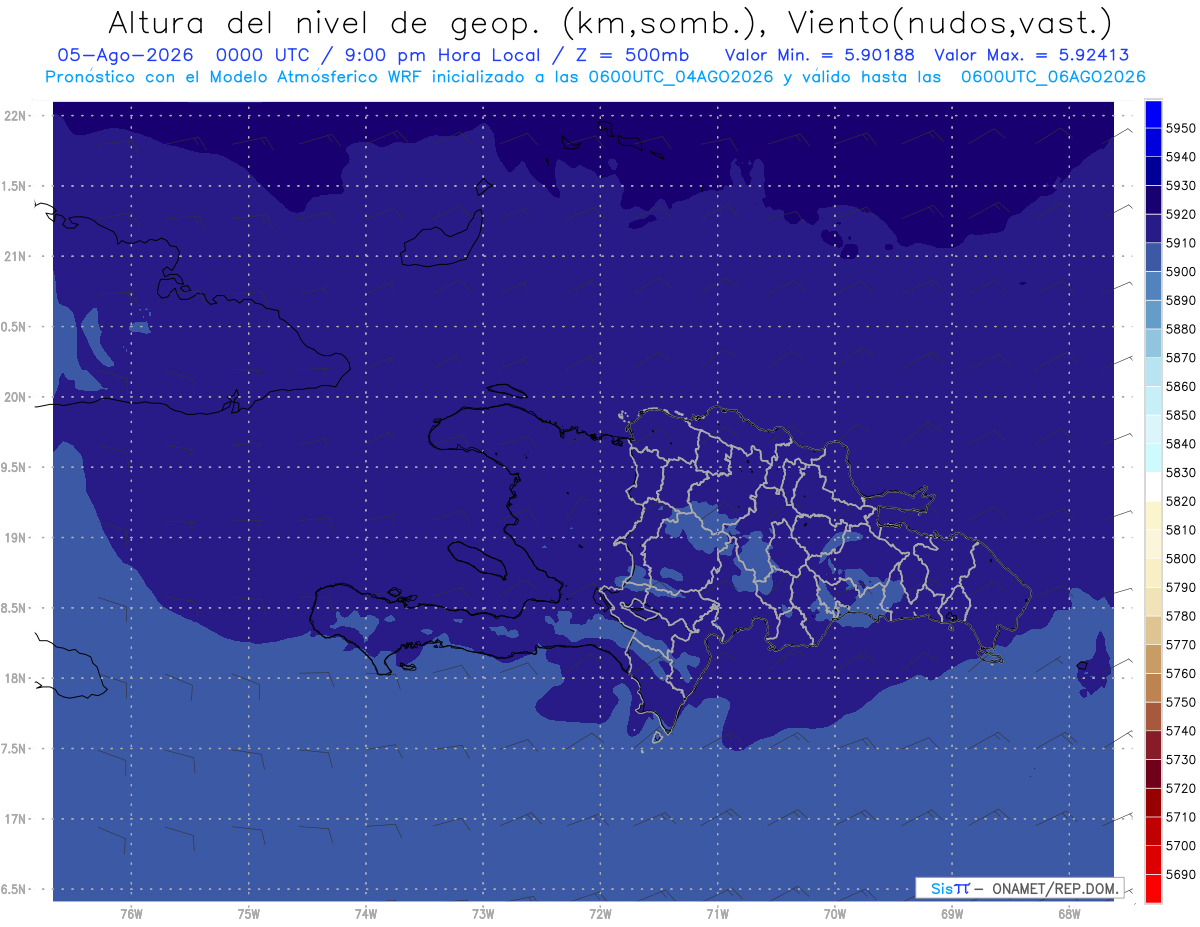Viewport: 1200px width, 927px height.
Task: Click the '22N' latitude label
Action: pyautogui.click(x=14, y=116)
